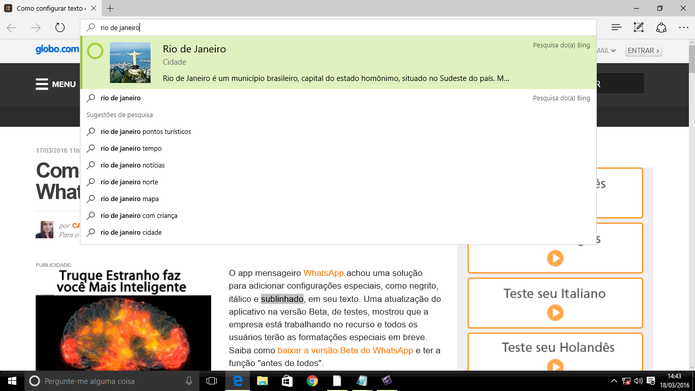
Task: Click the WhatsApp orange link in article
Action: click(x=324, y=273)
